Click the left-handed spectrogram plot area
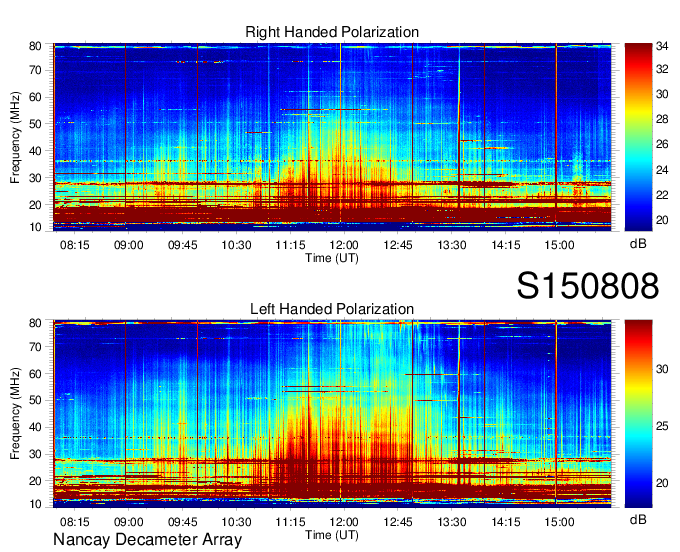 pyautogui.click(x=332, y=414)
